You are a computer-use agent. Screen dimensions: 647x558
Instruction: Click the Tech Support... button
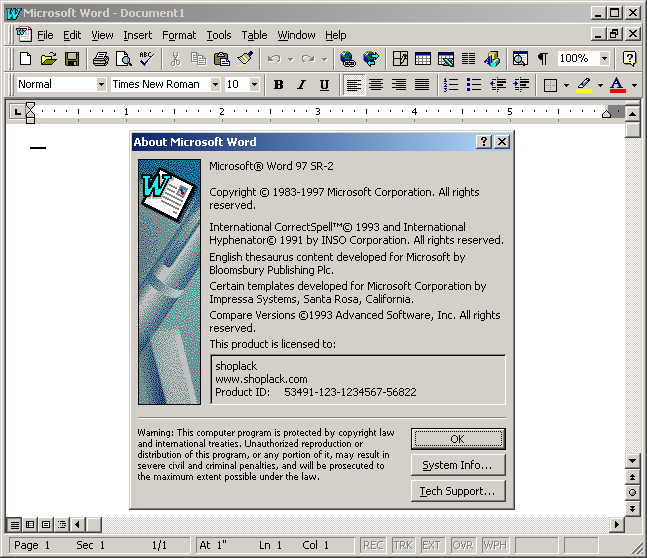458,491
